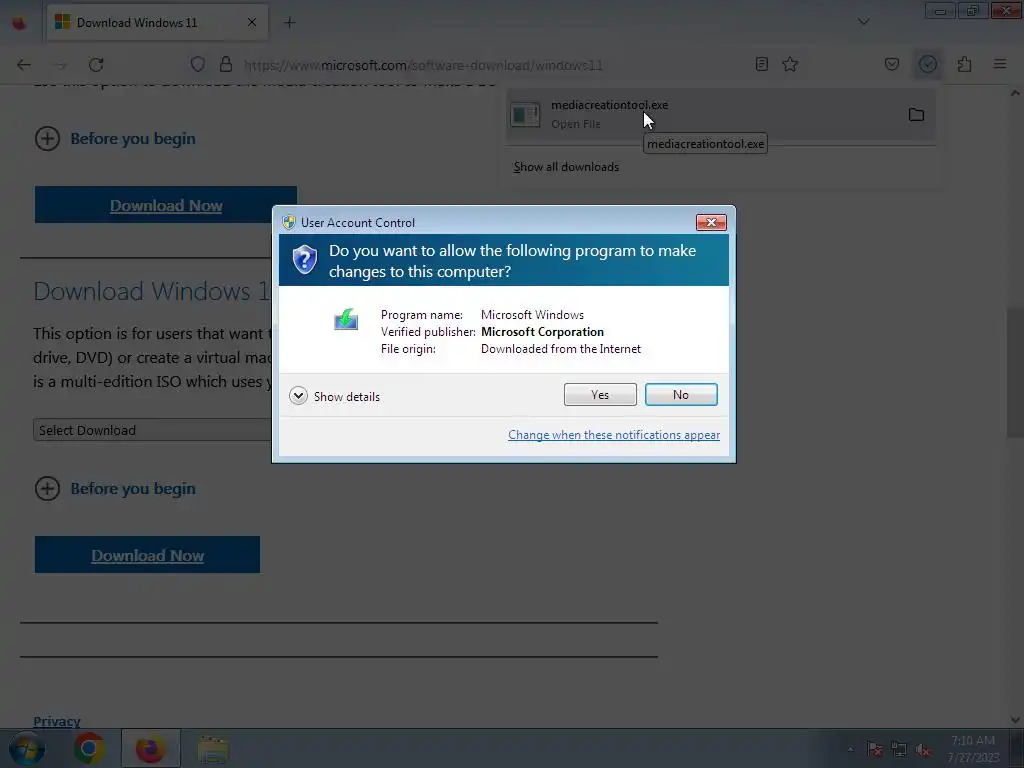Click the mediacreationtool.exe file thumbnail icon
The height and width of the screenshot is (768, 1024).
click(525, 114)
